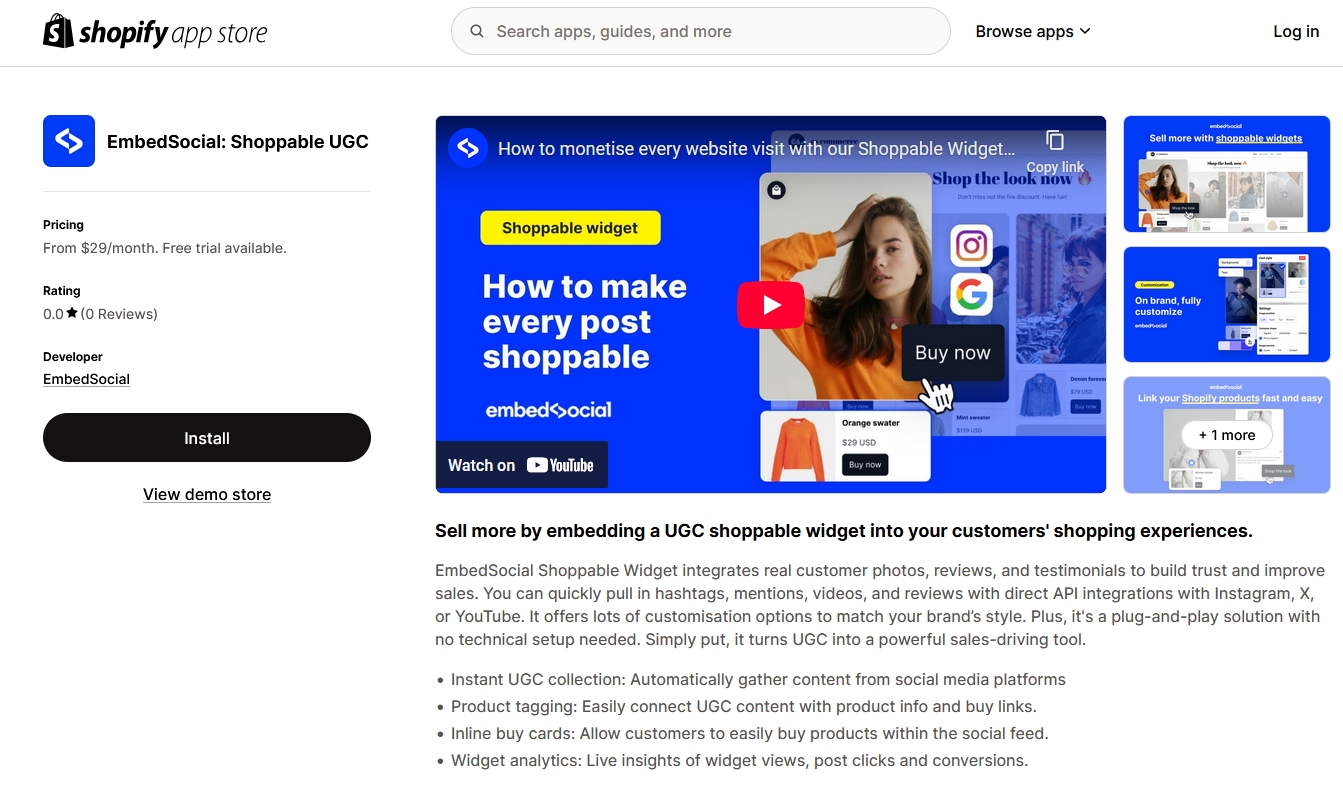Select the 'On brand, fully customize' thumbnail
The width and height of the screenshot is (1343, 790).
coord(1226,304)
